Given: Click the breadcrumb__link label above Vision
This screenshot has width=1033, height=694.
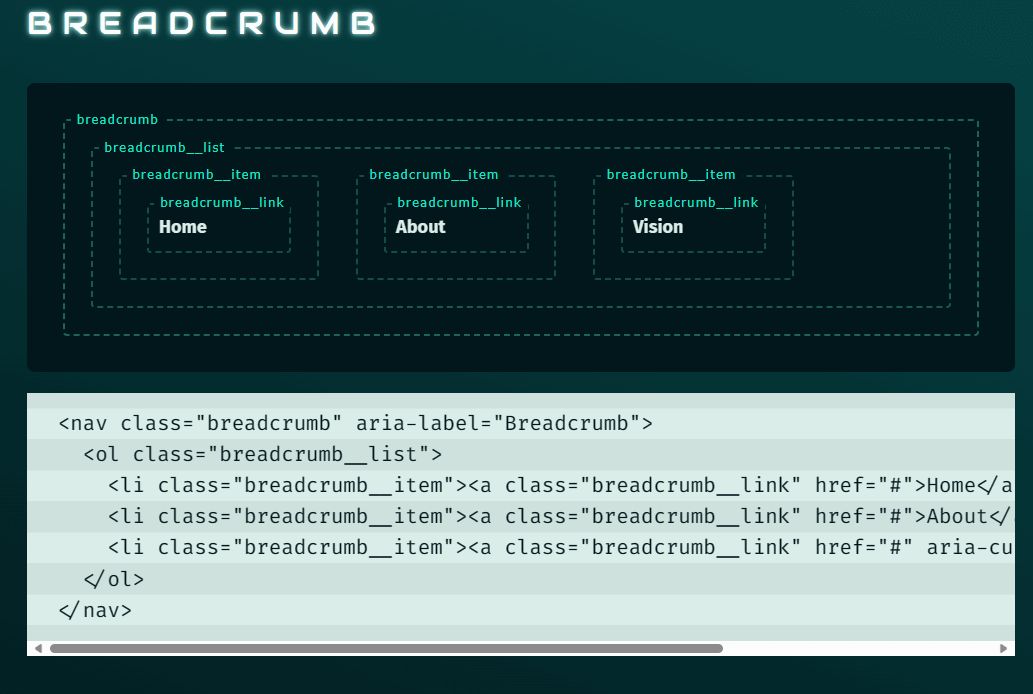Looking at the screenshot, I should tap(696, 203).
